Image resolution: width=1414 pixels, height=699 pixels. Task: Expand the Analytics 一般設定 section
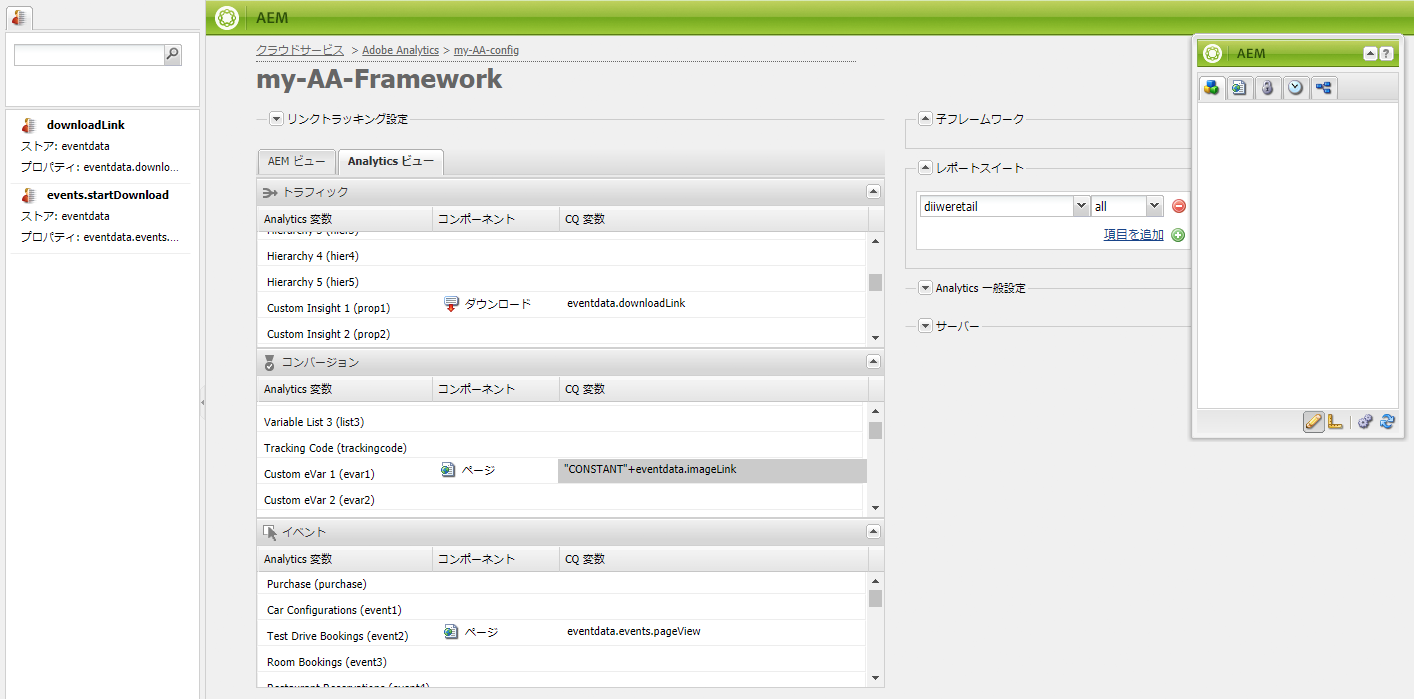pos(925,288)
